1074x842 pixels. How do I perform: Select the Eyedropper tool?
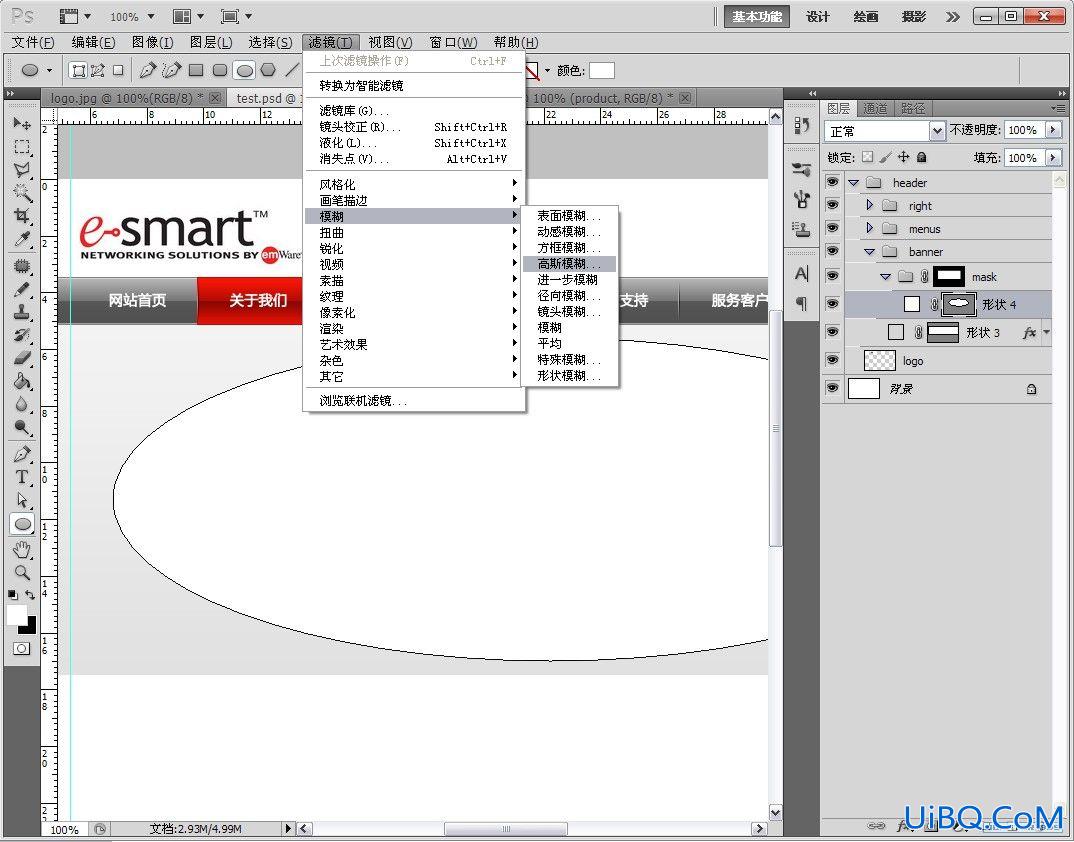[x=22, y=239]
